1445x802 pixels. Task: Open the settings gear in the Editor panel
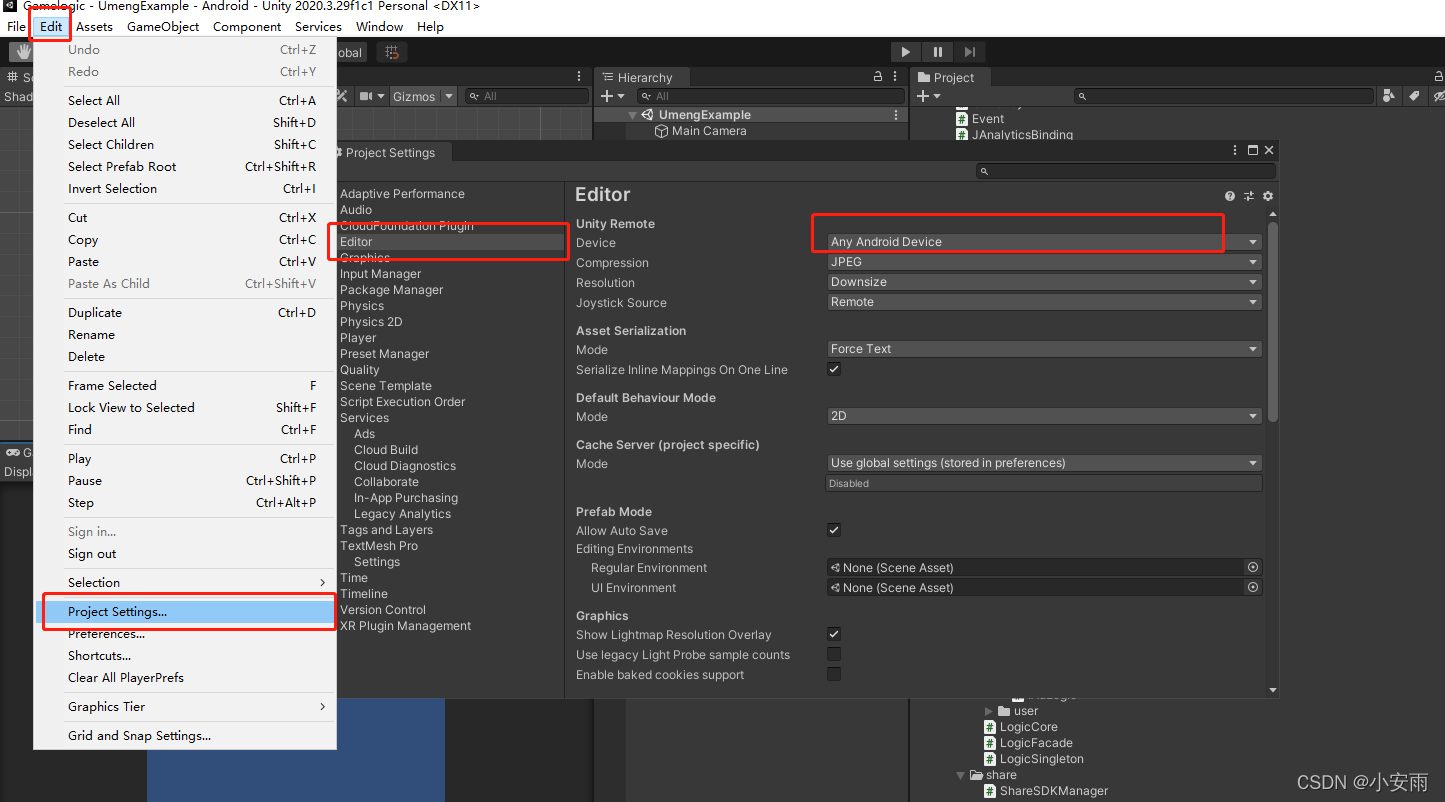pyautogui.click(x=1267, y=196)
